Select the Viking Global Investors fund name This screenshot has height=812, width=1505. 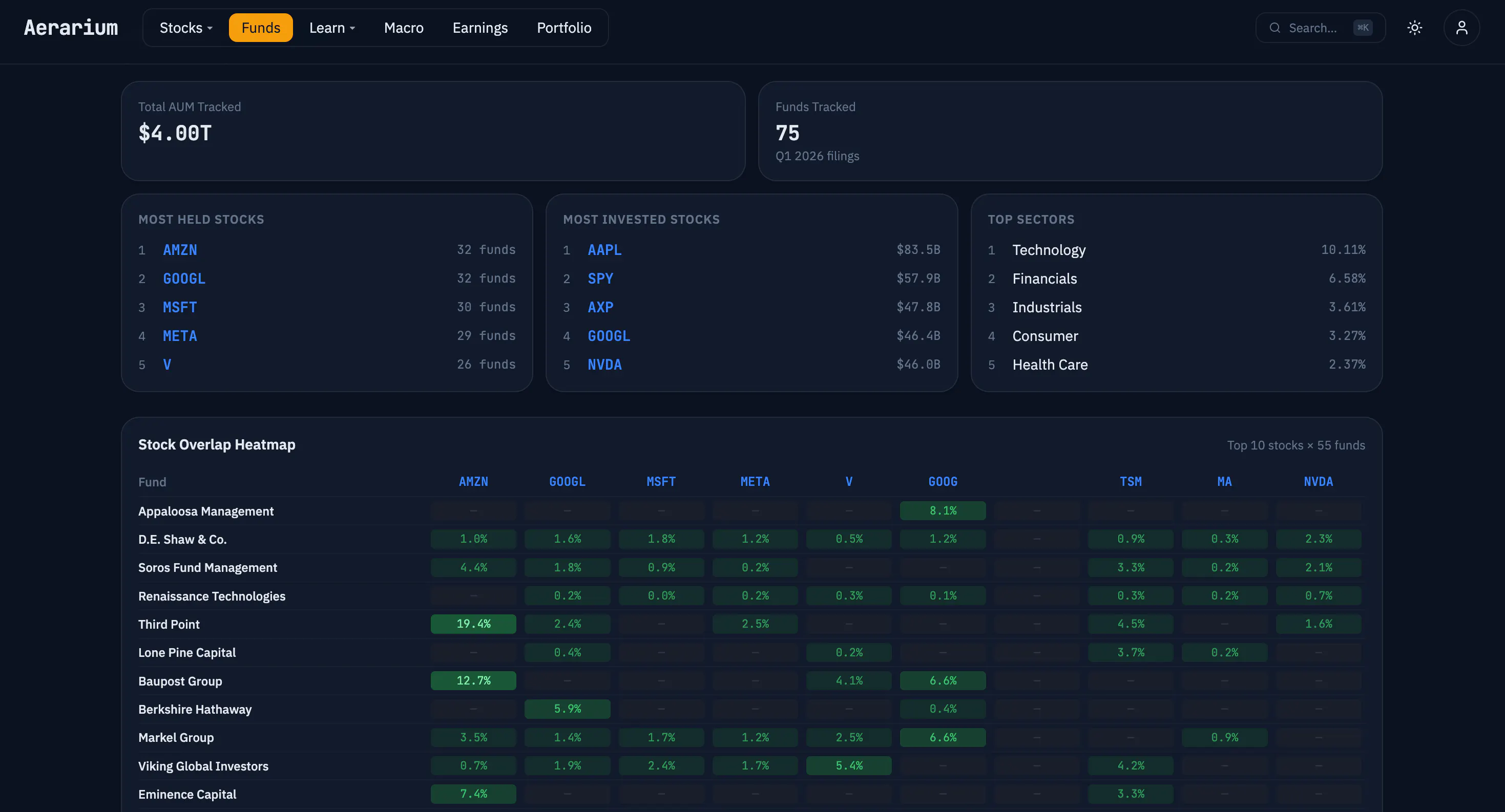[203, 766]
